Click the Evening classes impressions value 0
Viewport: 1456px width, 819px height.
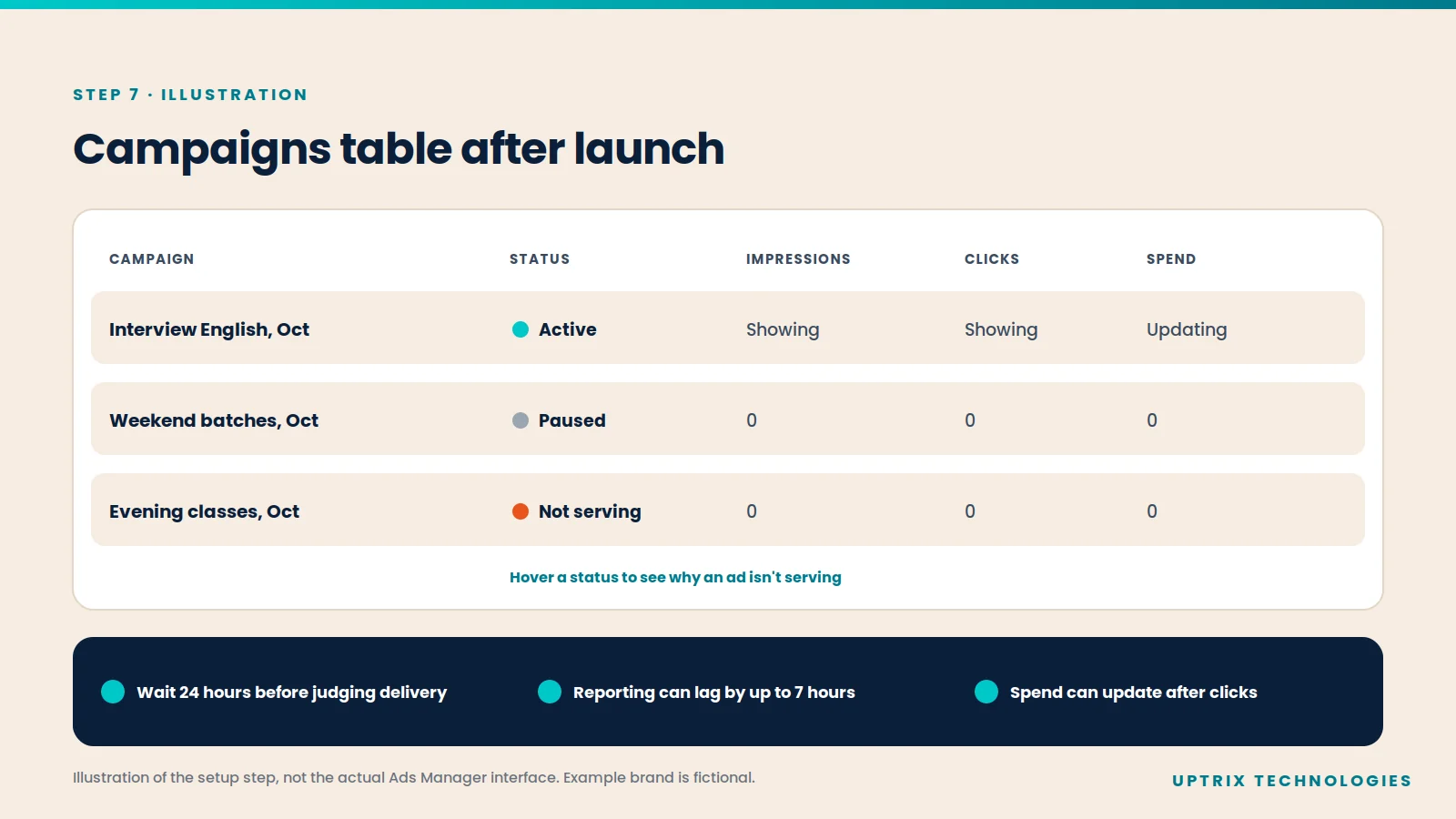(752, 511)
